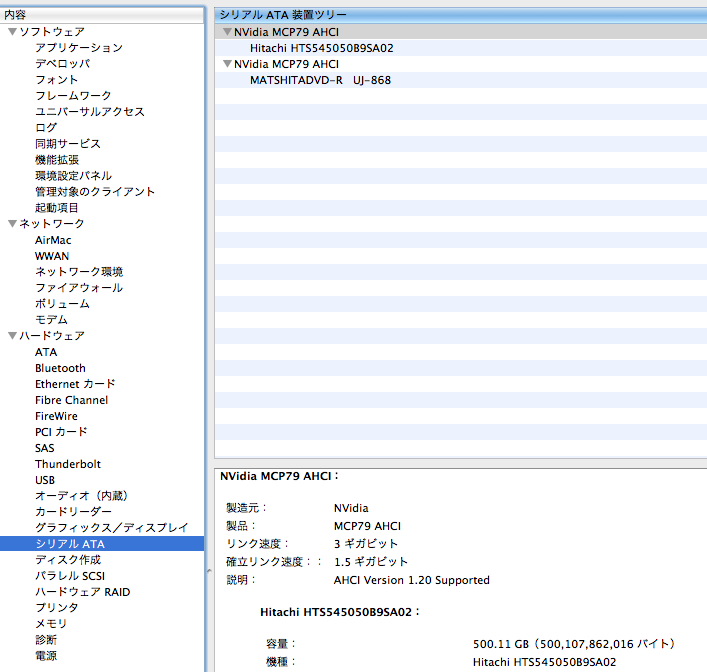This screenshot has height=672, width=707.
Task: Select WWAN in the sidebar
Action: point(52,256)
